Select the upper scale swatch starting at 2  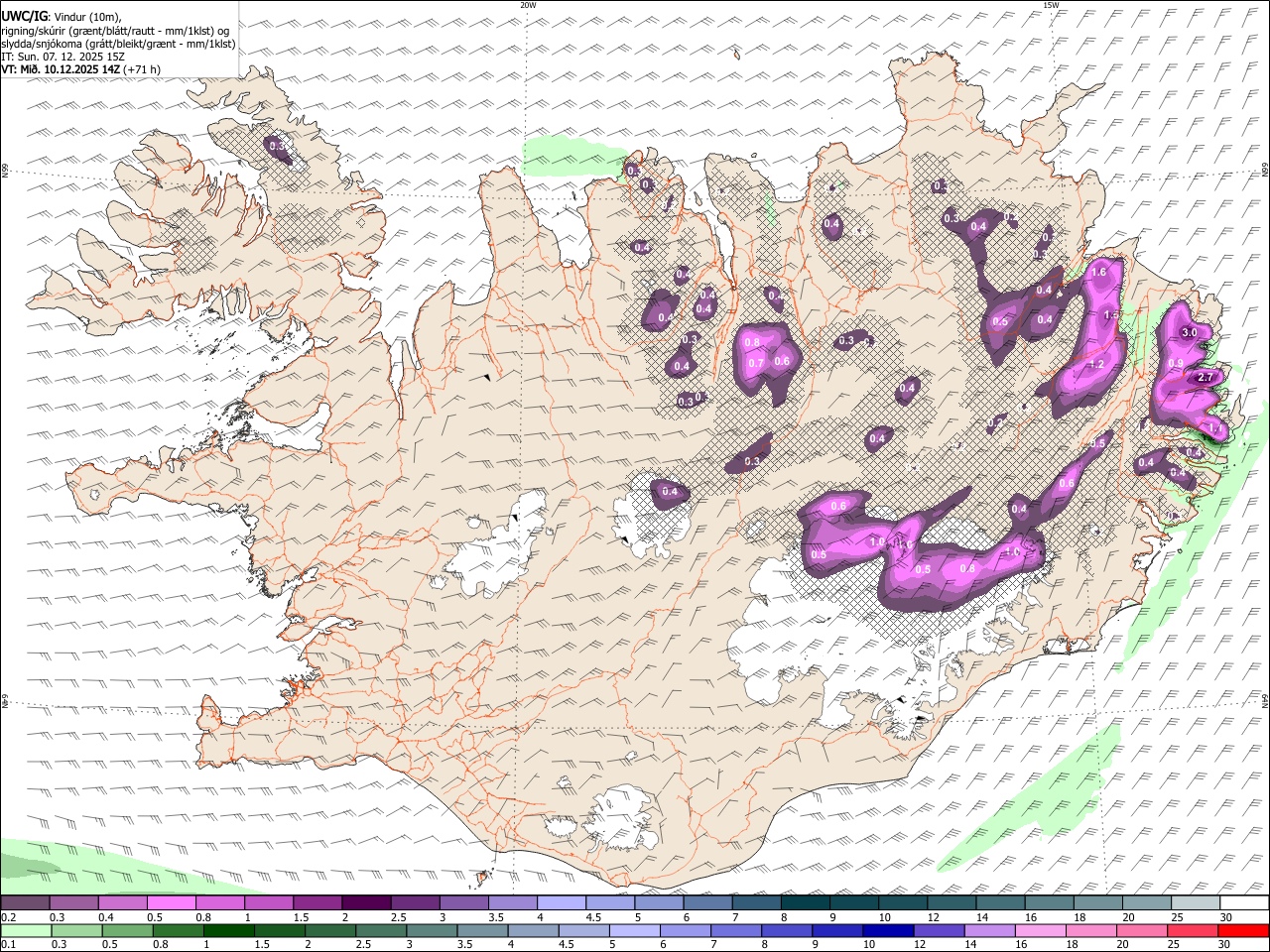tap(366, 903)
